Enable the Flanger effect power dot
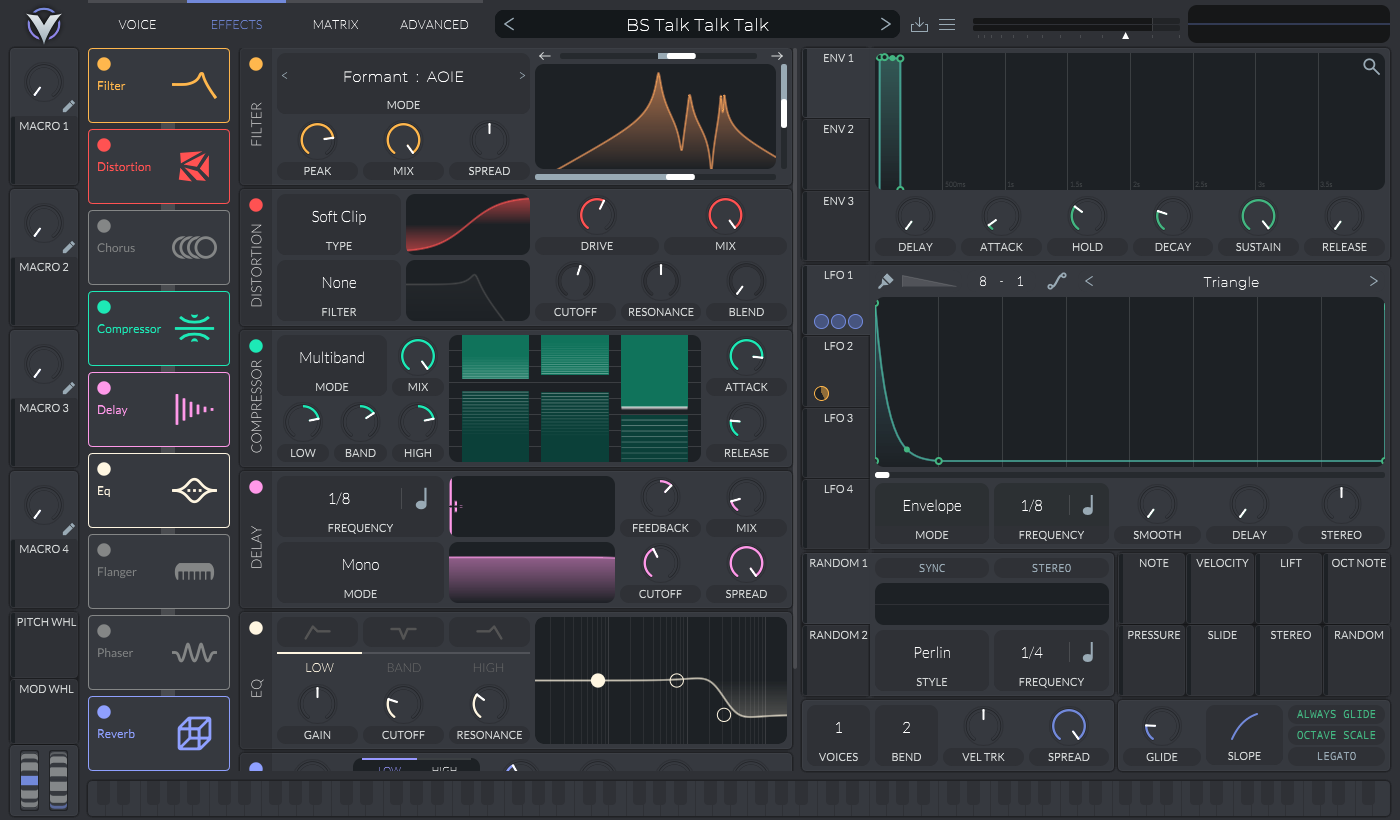 click(104, 550)
